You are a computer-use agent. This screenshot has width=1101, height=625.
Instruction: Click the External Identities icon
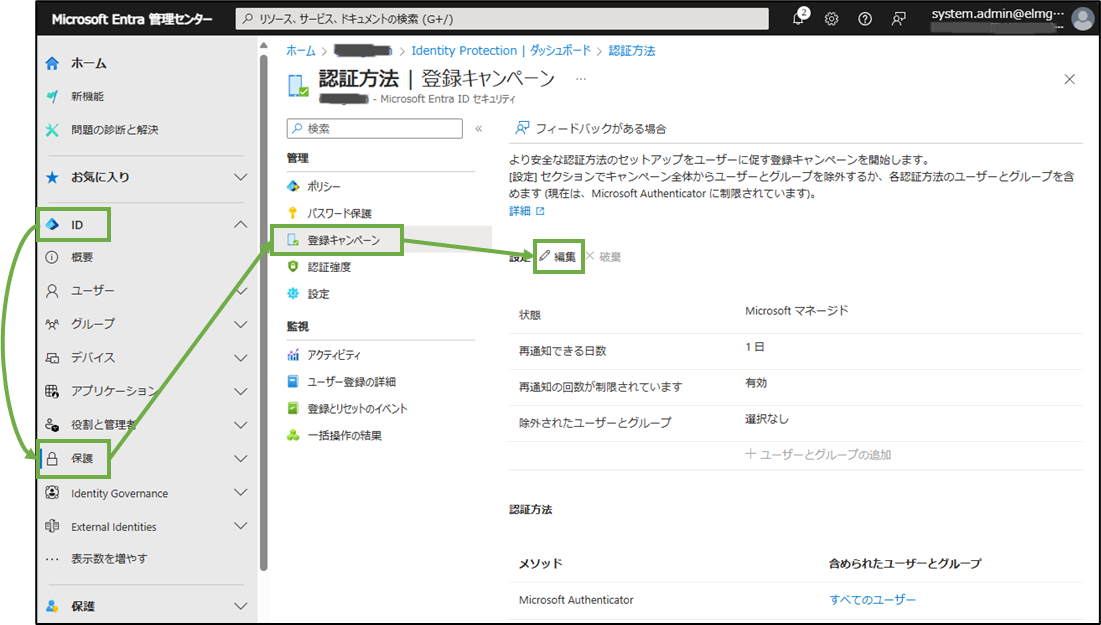point(52,526)
